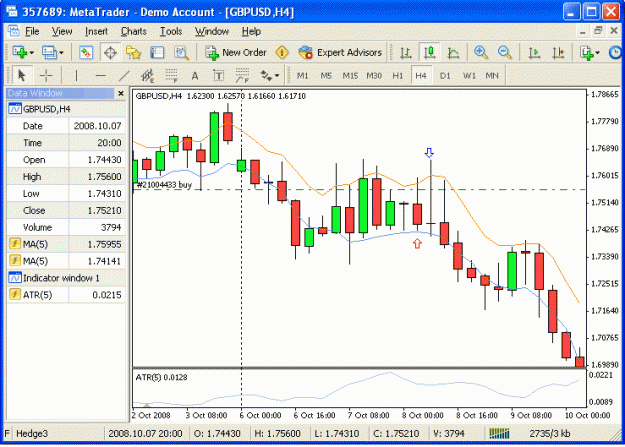This screenshot has width=625, height=447.
Task: Expand the Indicators dropdown arrow
Action: [597, 53]
